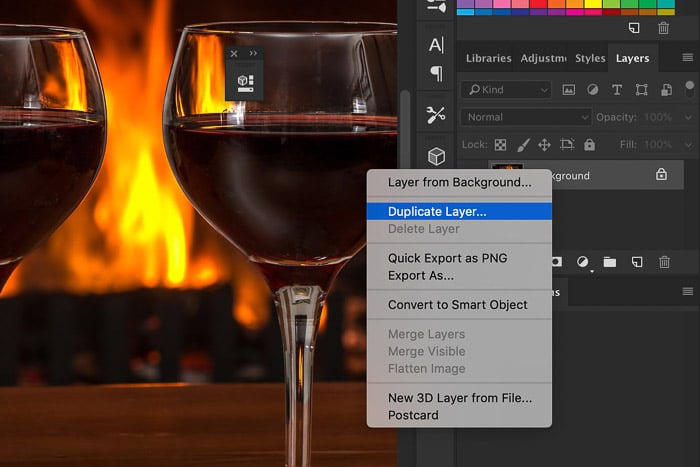This screenshot has height=467, width=700.
Task: Filter for pixel layers icon
Action: [x=568, y=90]
